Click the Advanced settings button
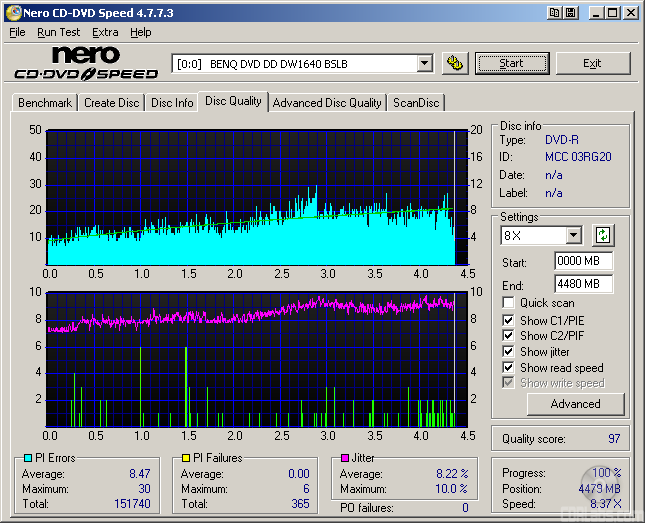 (575, 404)
